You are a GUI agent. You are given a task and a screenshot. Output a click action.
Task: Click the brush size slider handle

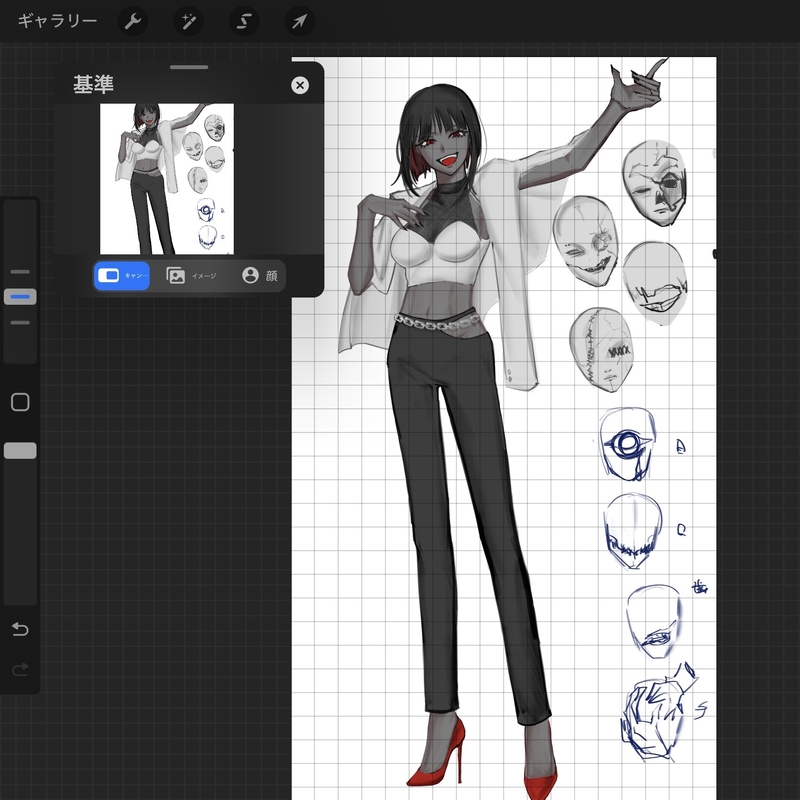click(x=20, y=297)
